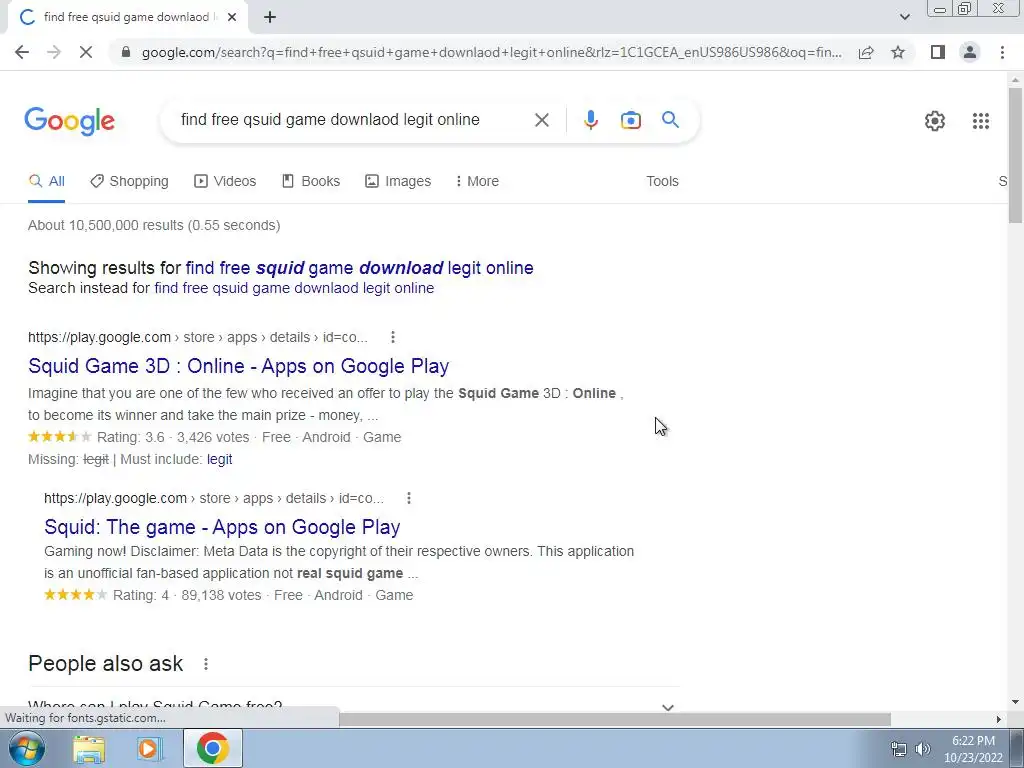The height and width of the screenshot is (768, 1024).
Task: Open File Explorer from taskbar
Action: (89, 748)
